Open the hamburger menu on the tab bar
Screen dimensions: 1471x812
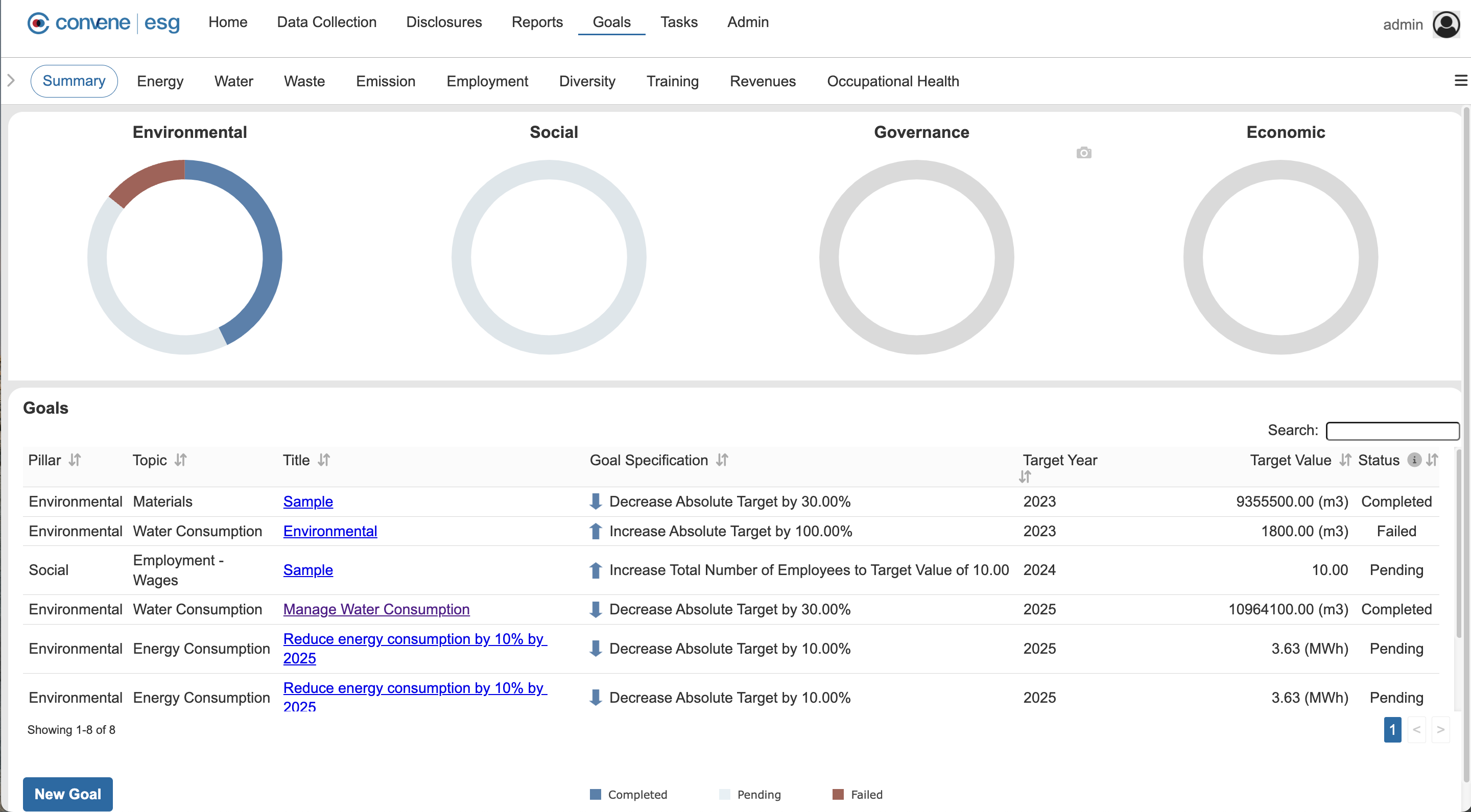click(x=1461, y=81)
